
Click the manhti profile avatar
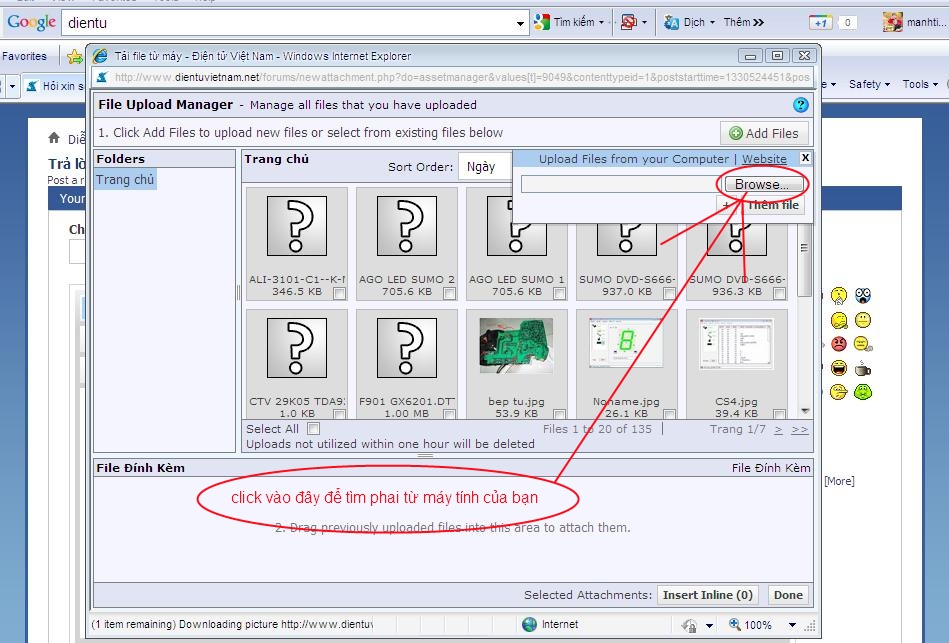pyautogui.click(x=893, y=22)
